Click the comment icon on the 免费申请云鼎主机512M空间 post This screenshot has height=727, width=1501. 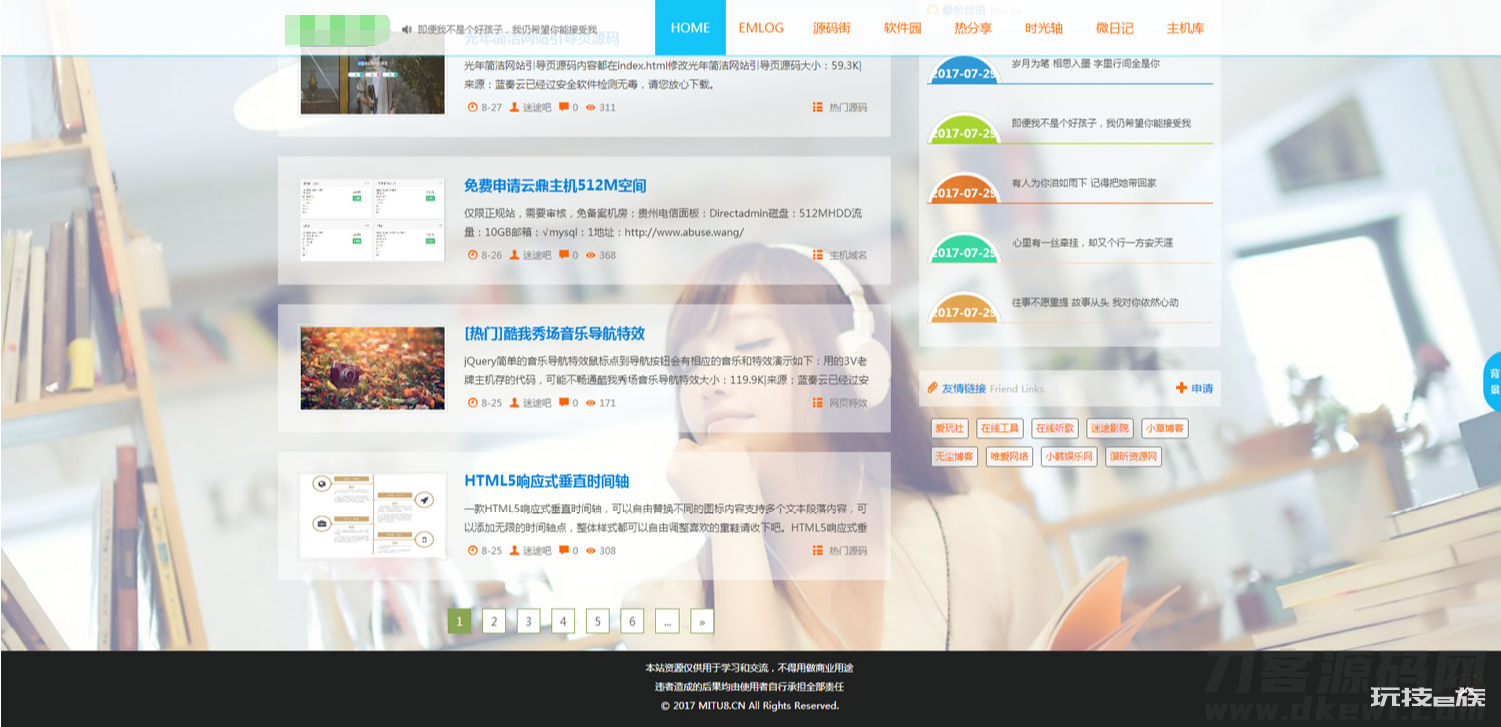coord(564,255)
